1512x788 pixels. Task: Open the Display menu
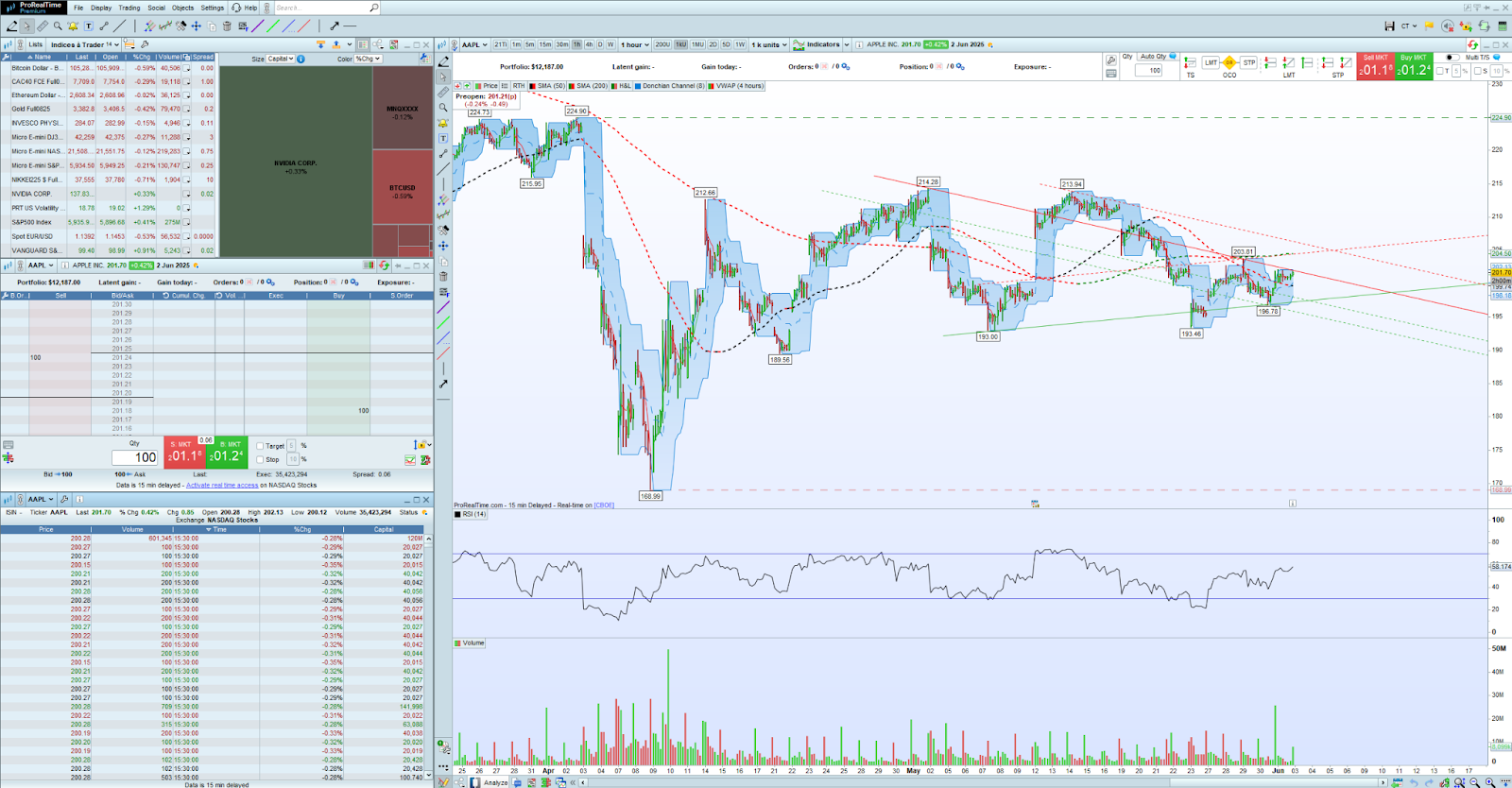click(x=101, y=8)
